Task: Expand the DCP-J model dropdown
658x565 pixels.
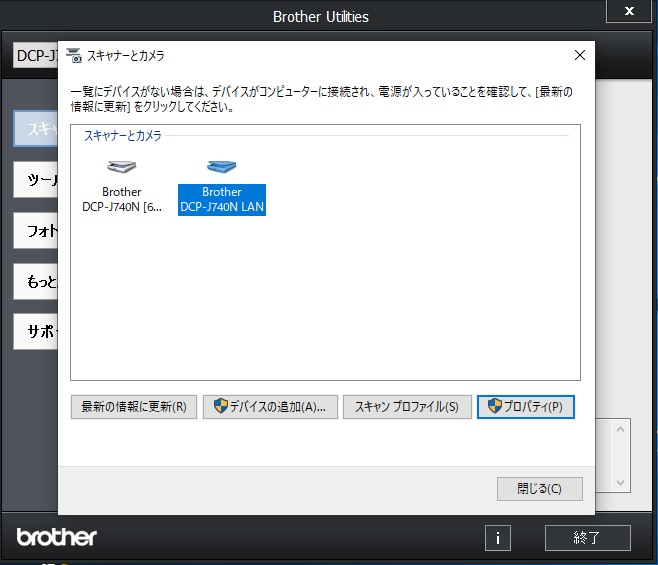Action: click(35, 56)
